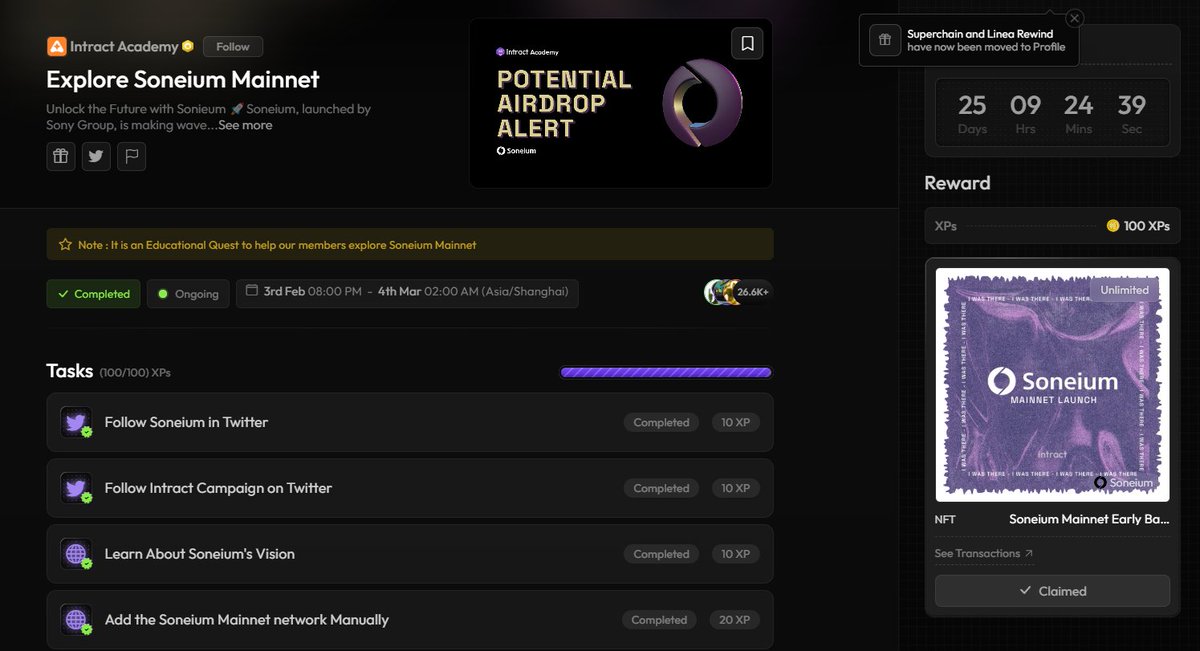Click the Reward section heading
Screen dimensions: 1200x651
(x=957, y=183)
